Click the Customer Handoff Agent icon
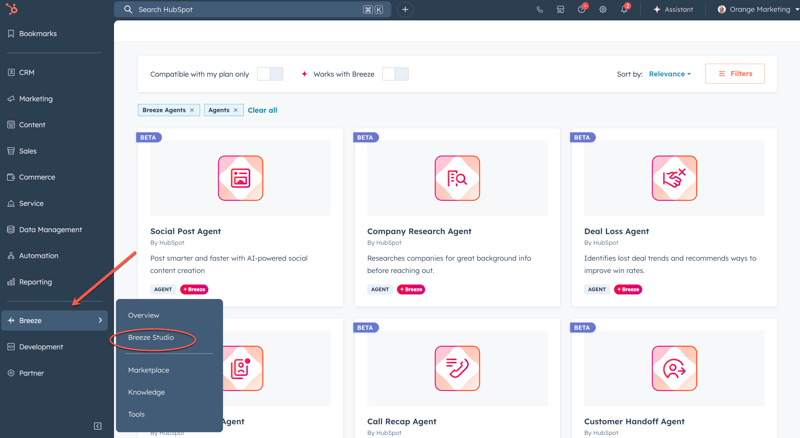800x438 pixels. (674, 369)
